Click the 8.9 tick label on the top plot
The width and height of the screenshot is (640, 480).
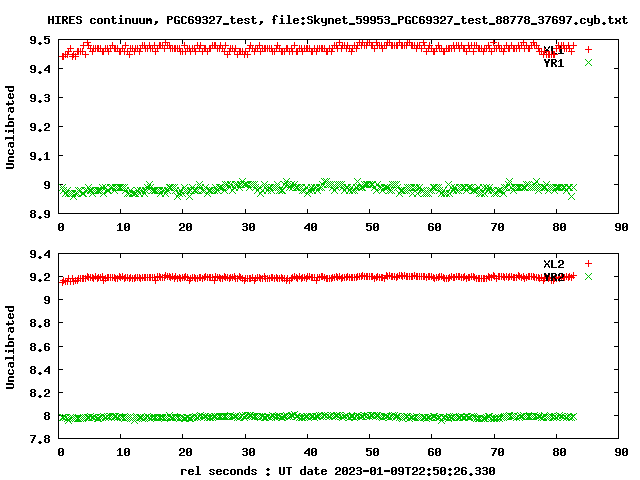coord(40,214)
